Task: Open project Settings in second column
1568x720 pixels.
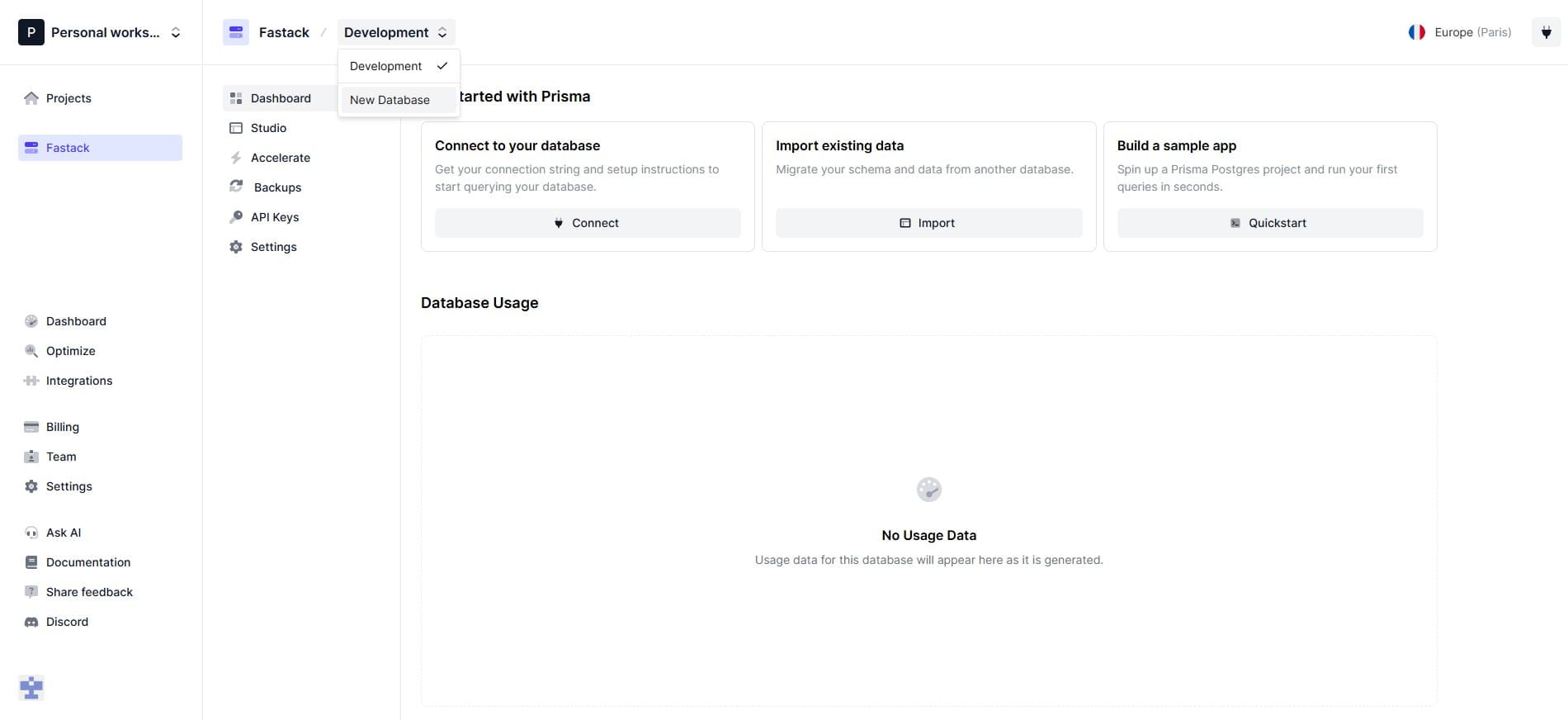Action: (273, 247)
